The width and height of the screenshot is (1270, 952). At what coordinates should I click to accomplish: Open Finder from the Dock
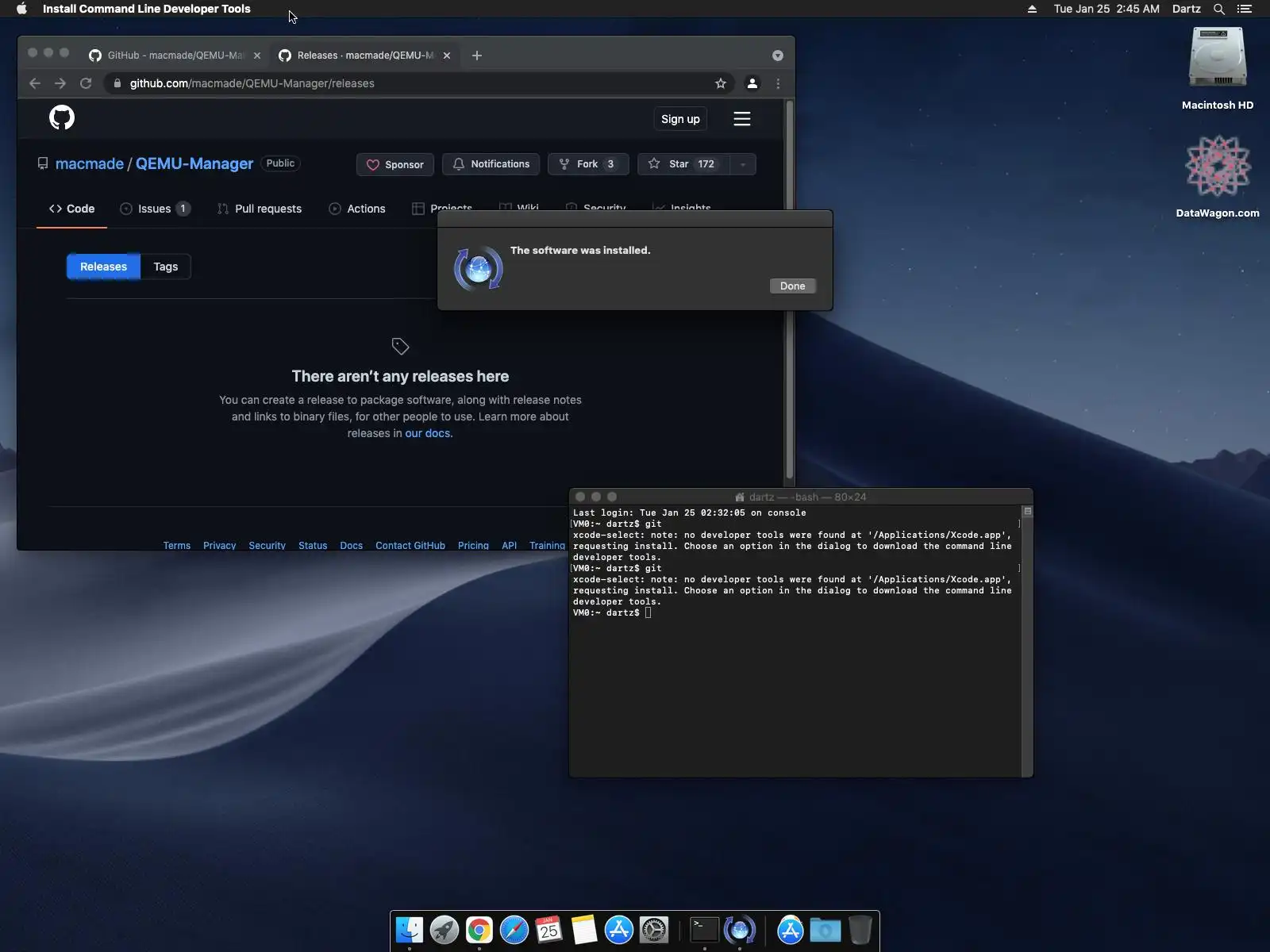pyautogui.click(x=410, y=930)
